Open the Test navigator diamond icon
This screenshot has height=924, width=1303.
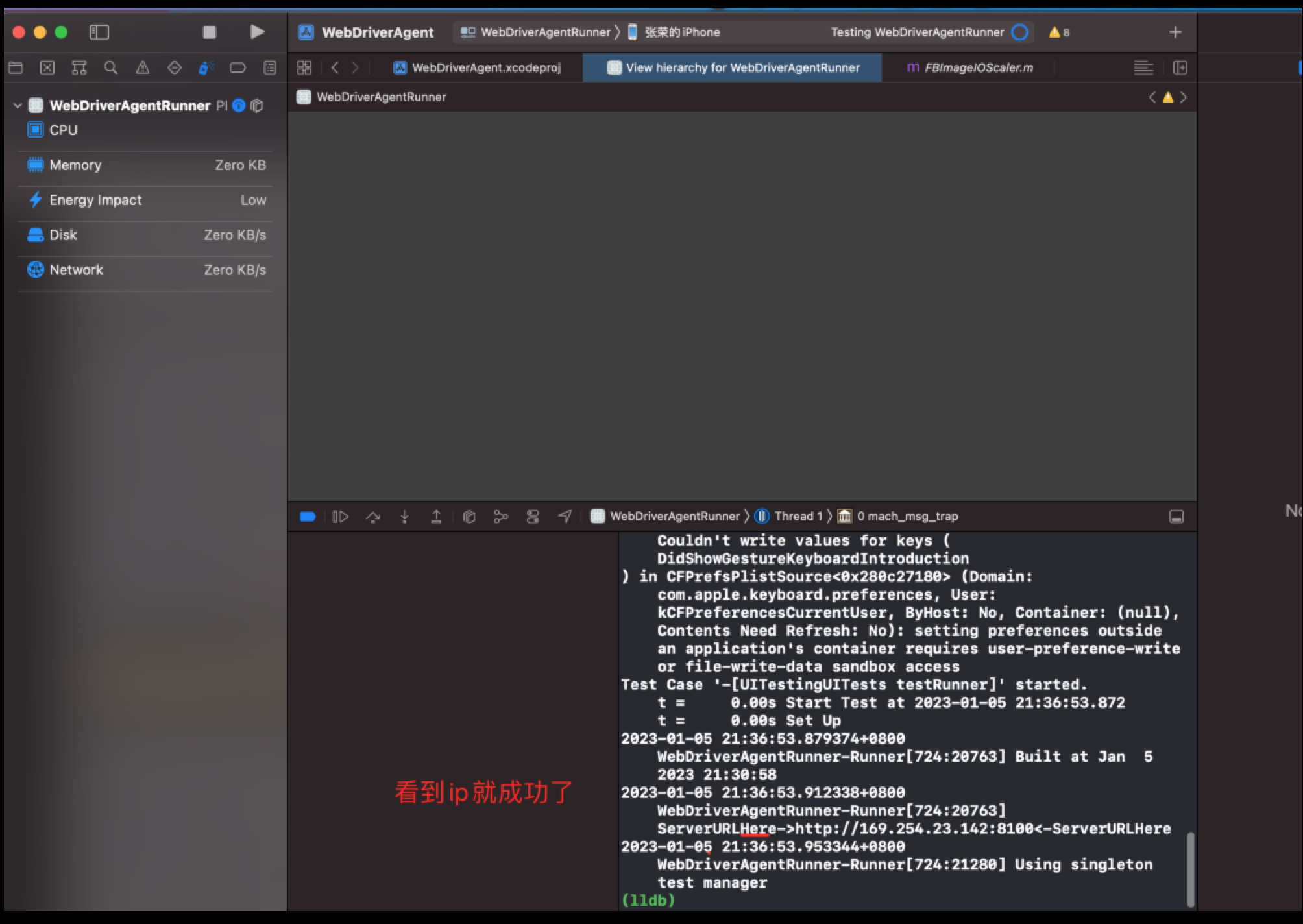click(x=175, y=67)
